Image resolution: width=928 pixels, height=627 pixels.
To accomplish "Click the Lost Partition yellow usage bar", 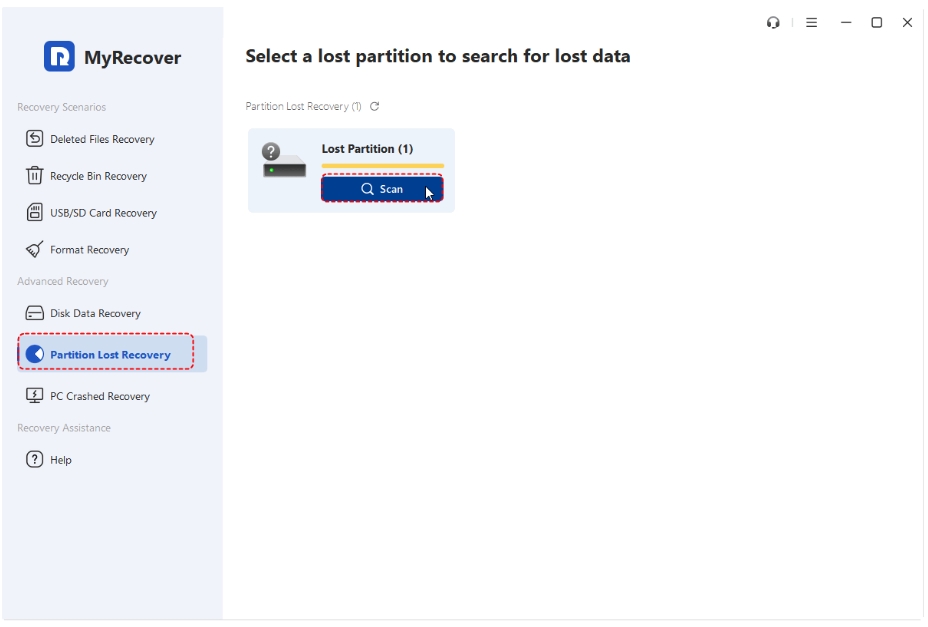I will click(x=382, y=166).
